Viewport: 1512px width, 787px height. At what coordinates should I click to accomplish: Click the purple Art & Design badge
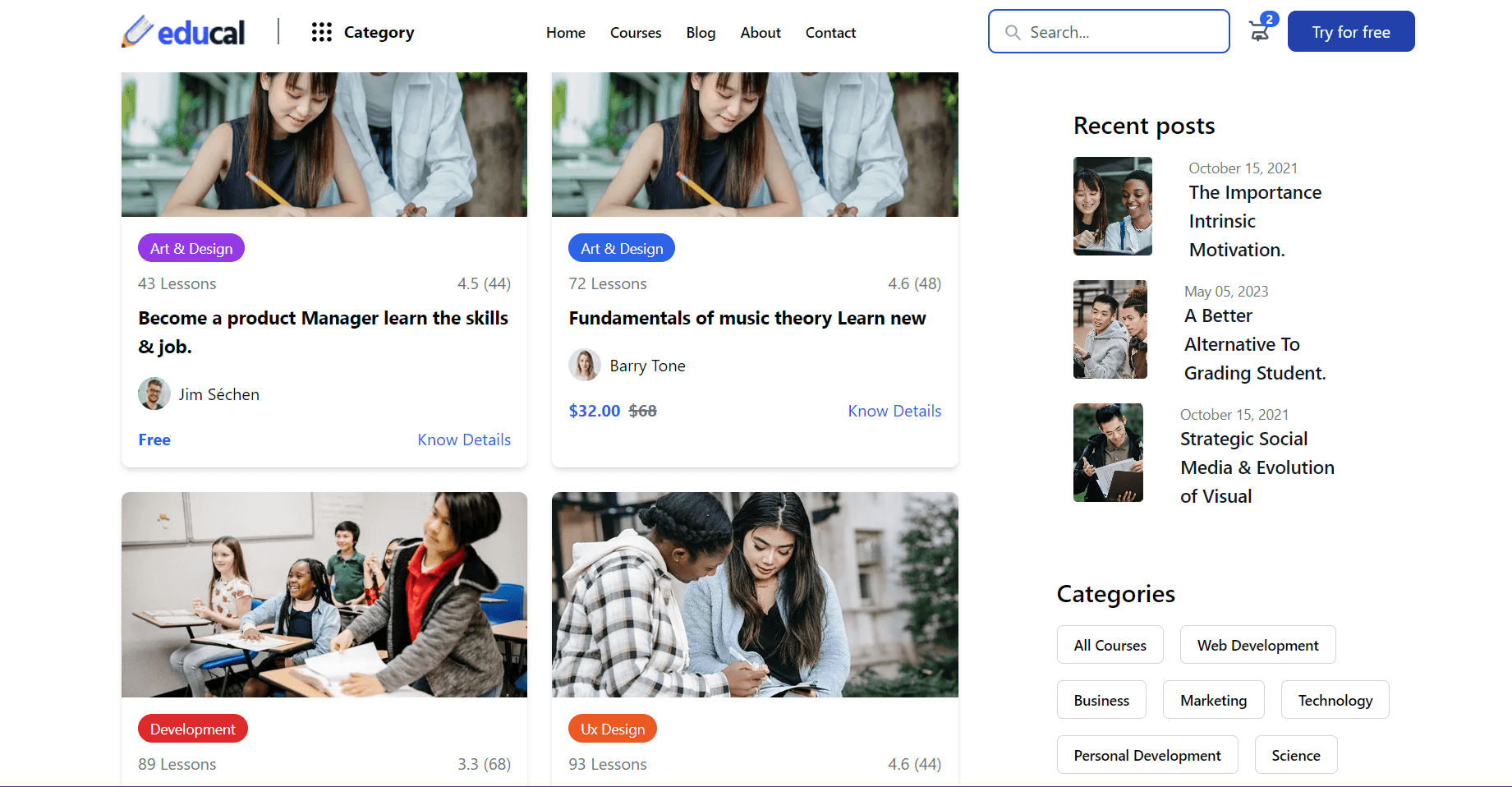pyautogui.click(x=191, y=247)
